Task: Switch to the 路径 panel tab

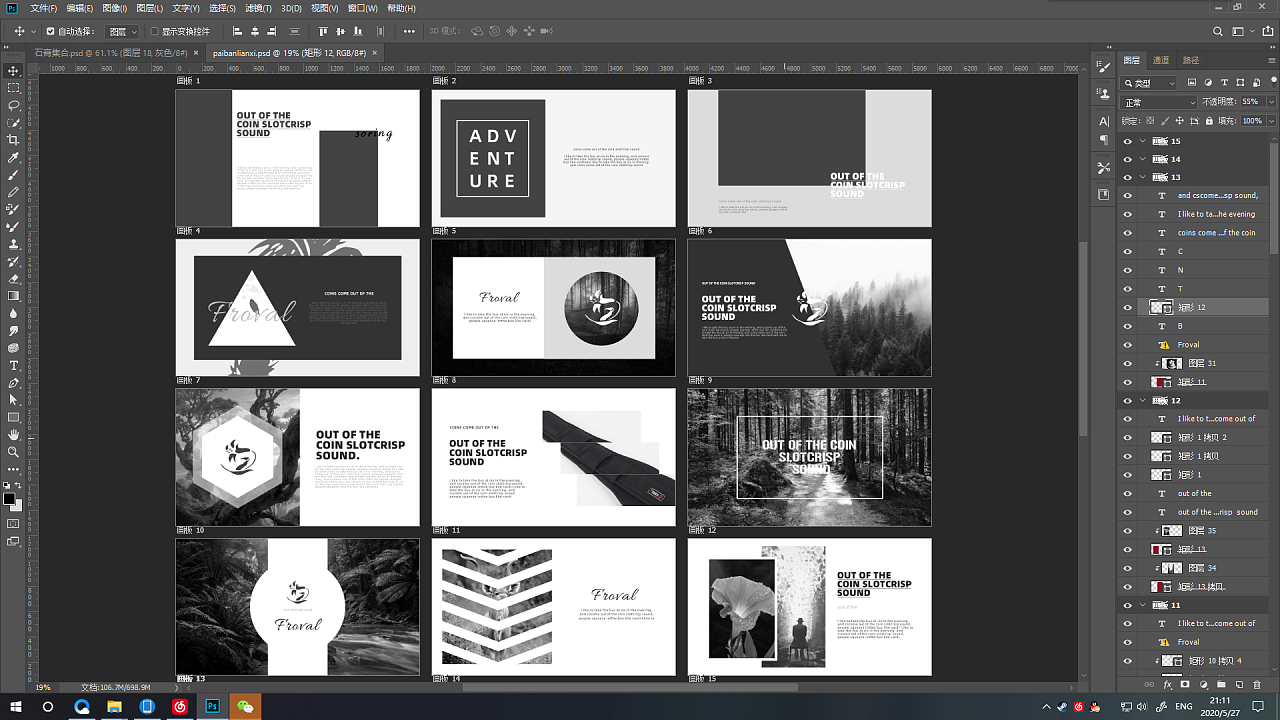Action: coord(1190,61)
